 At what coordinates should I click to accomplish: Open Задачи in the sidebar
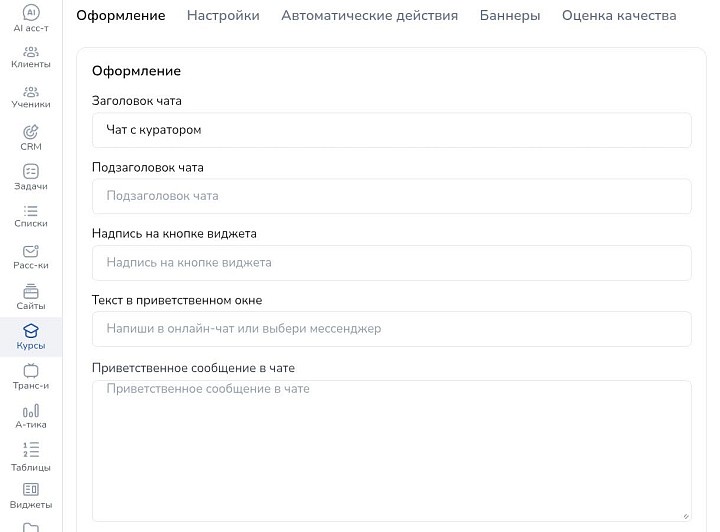[x=31, y=172]
